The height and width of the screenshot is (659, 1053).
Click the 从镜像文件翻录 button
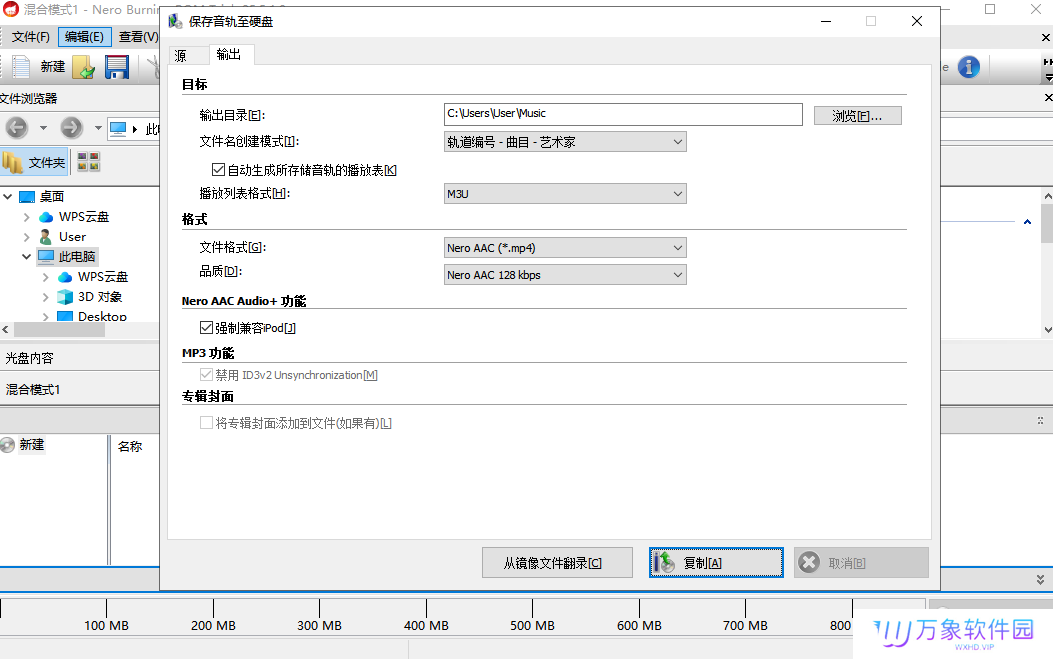click(x=557, y=563)
